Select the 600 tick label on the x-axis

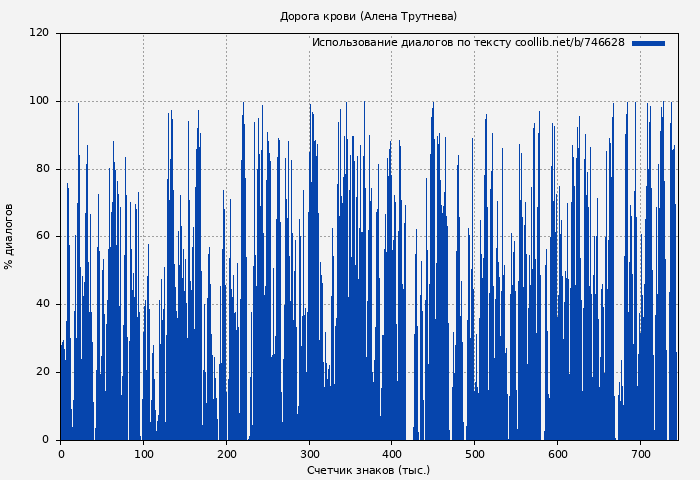[557, 454]
